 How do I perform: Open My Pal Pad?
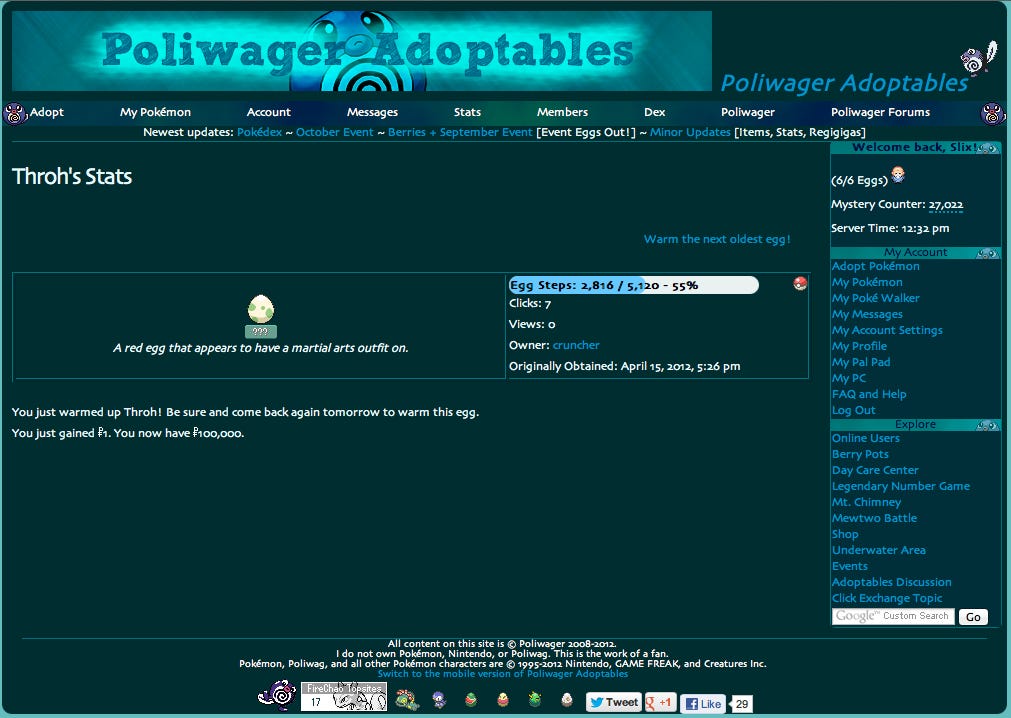coord(861,362)
